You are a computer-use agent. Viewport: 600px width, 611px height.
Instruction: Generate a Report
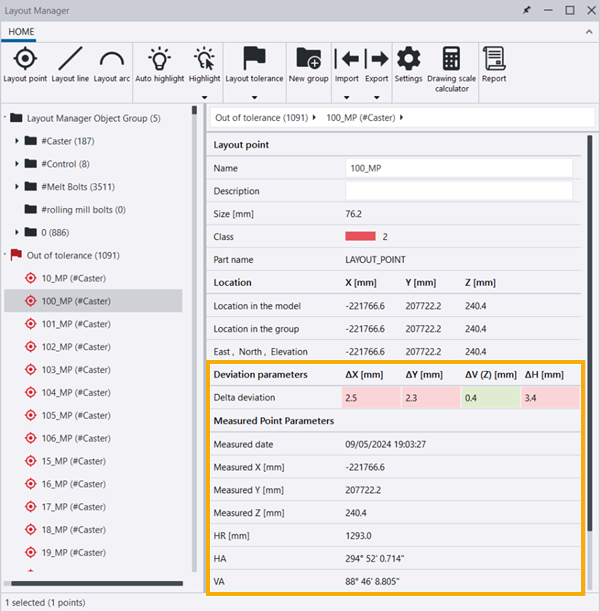tap(494, 58)
